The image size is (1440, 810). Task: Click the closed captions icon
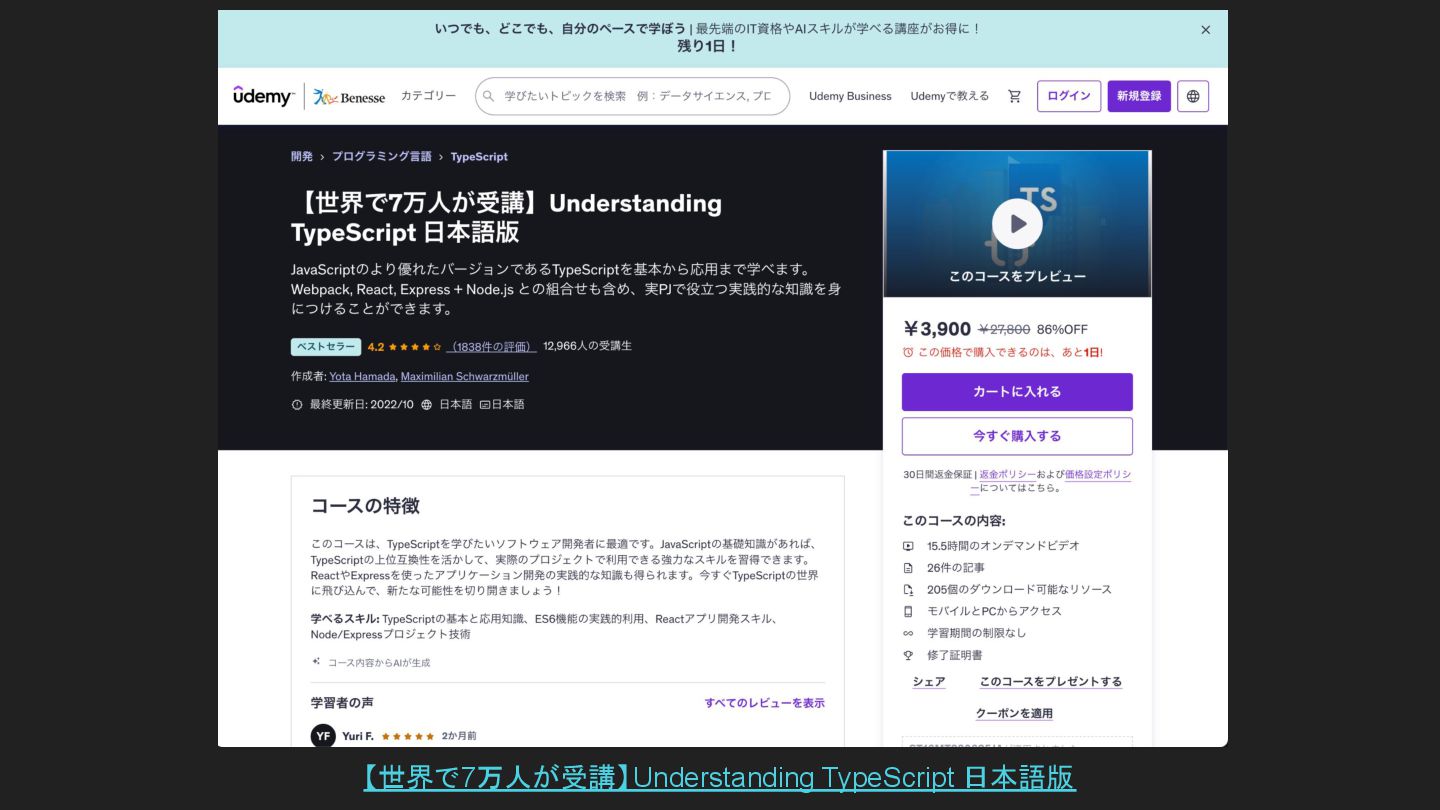(485, 405)
